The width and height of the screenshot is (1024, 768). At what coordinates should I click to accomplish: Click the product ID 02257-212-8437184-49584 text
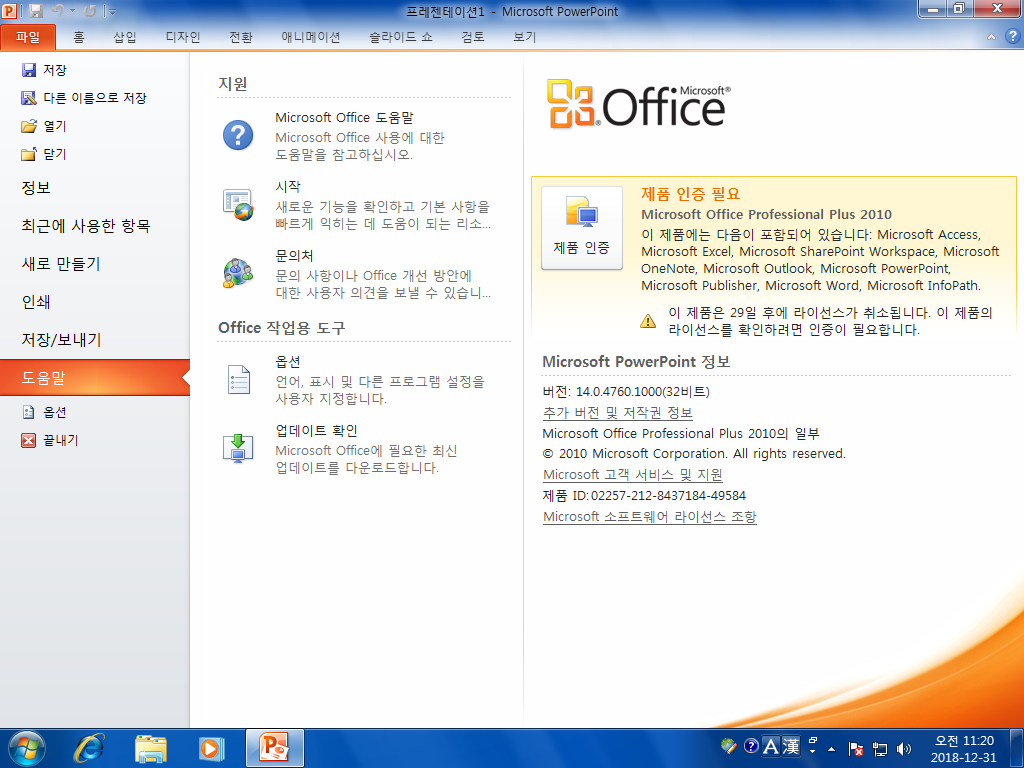coord(668,496)
